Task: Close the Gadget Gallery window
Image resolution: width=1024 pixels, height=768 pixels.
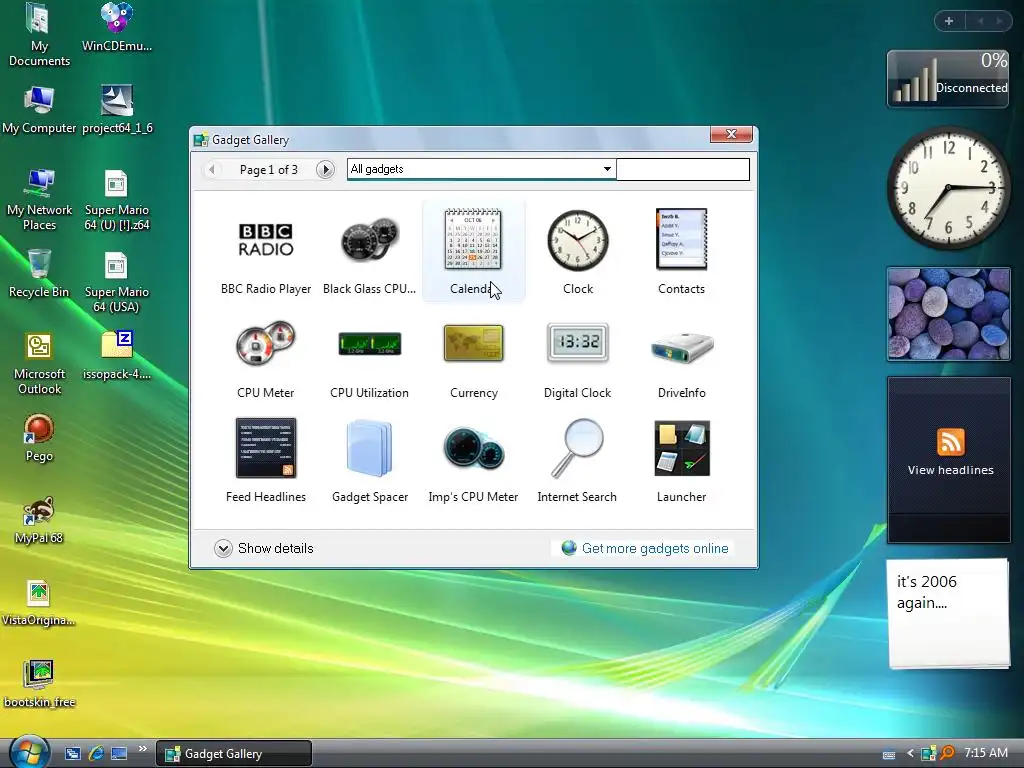Action: pyautogui.click(x=731, y=134)
